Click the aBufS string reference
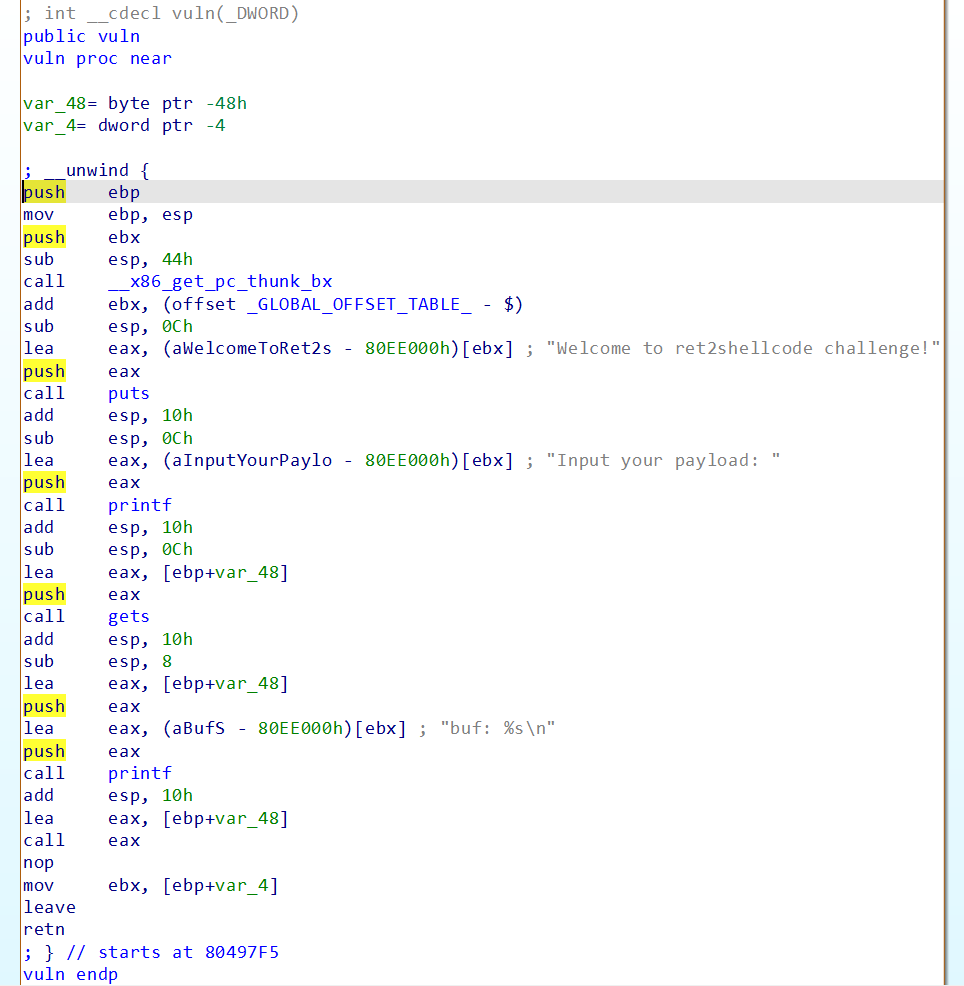 click(x=198, y=728)
